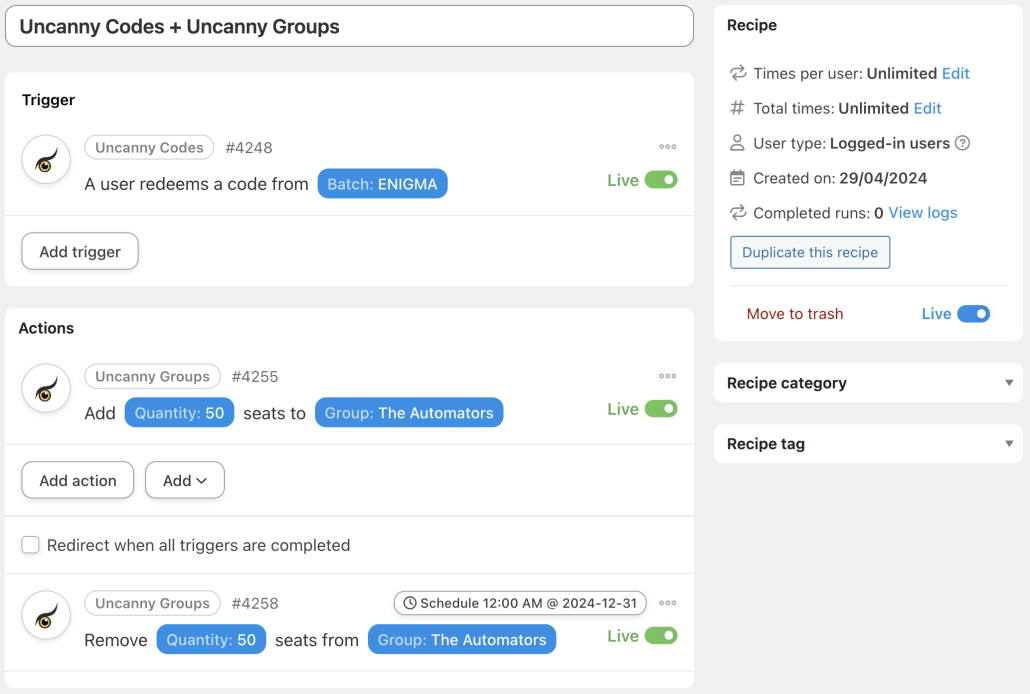This screenshot has width=1030, height=694.
Task: Click the person icon beside User type
Action: tap(737, 143)
